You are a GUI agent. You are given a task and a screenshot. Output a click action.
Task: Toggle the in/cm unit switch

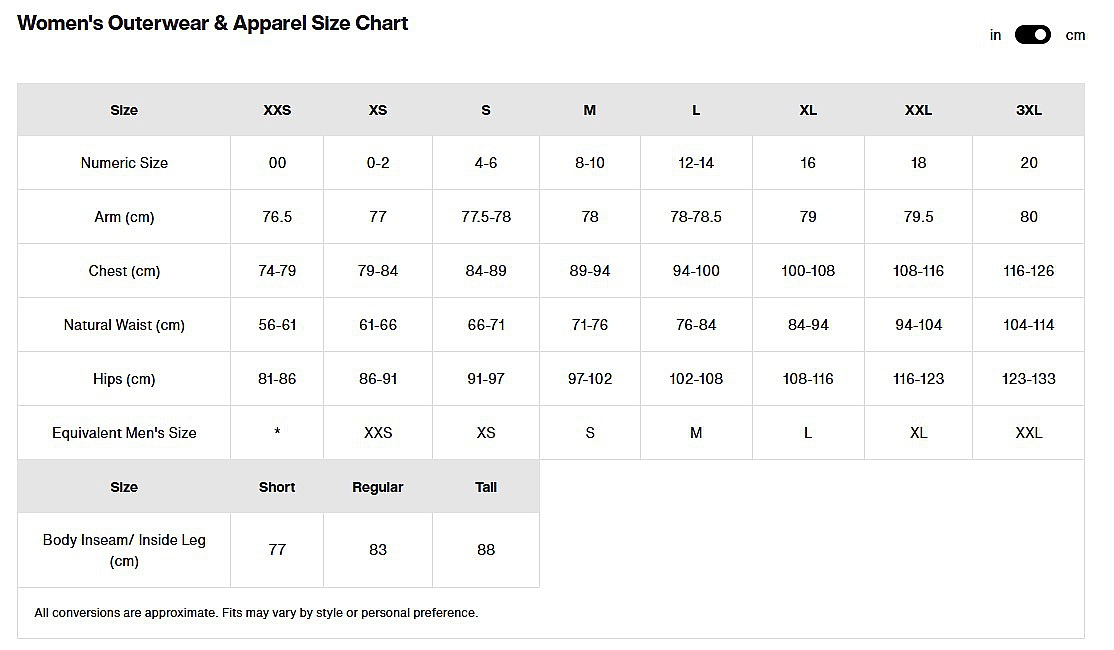(1033, 35)
